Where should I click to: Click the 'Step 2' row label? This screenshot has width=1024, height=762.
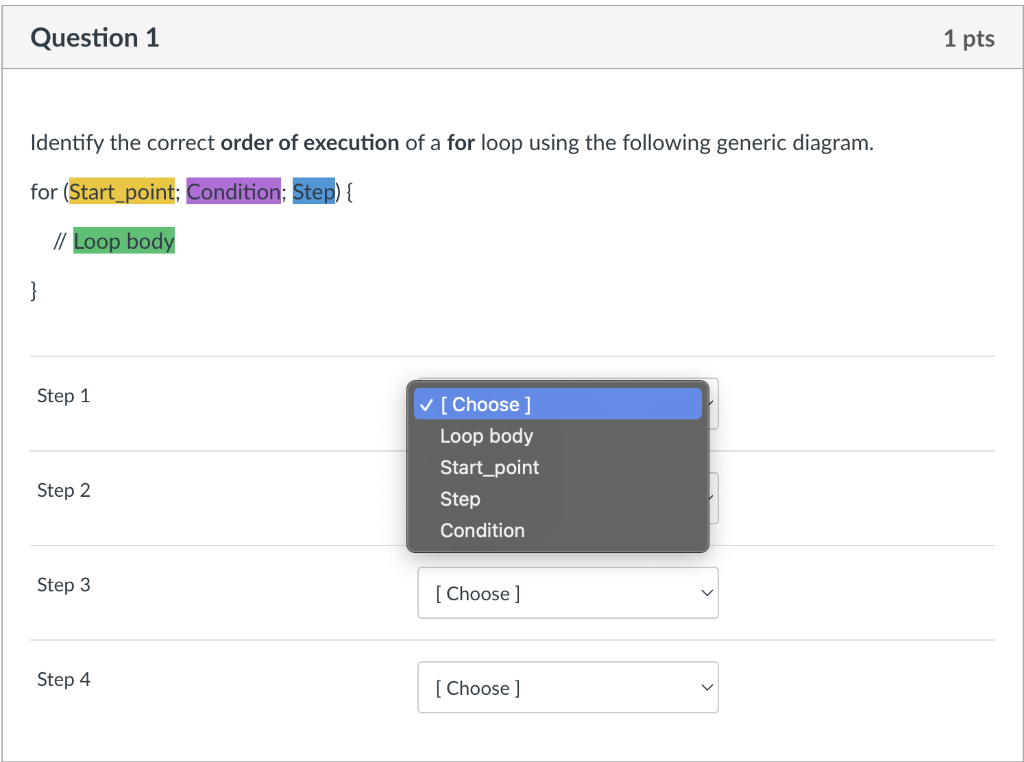(63, 490)
